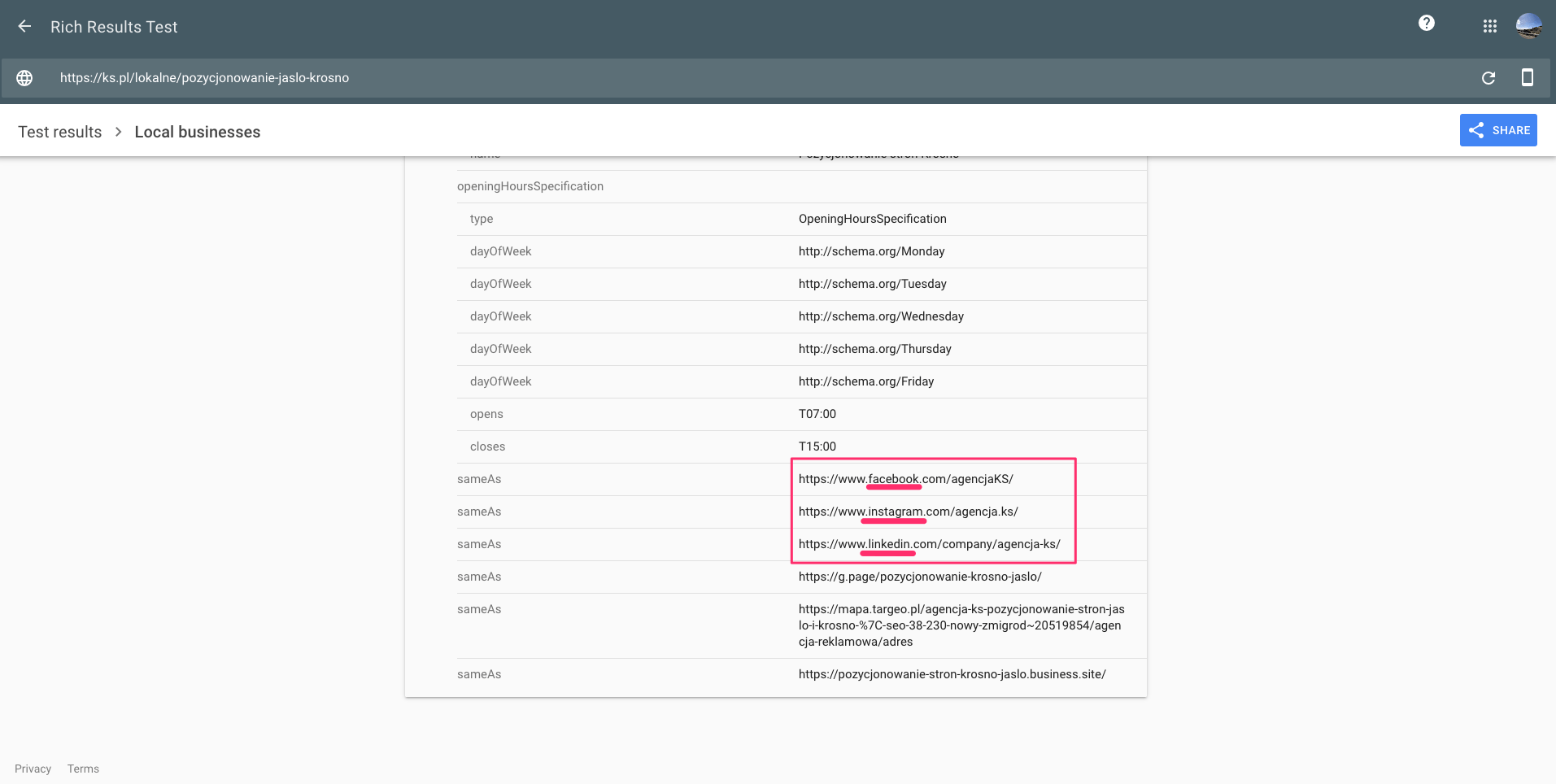Click the tested URL field
Viewport: 1556px width, 784px height.
[x=204, y=78]
